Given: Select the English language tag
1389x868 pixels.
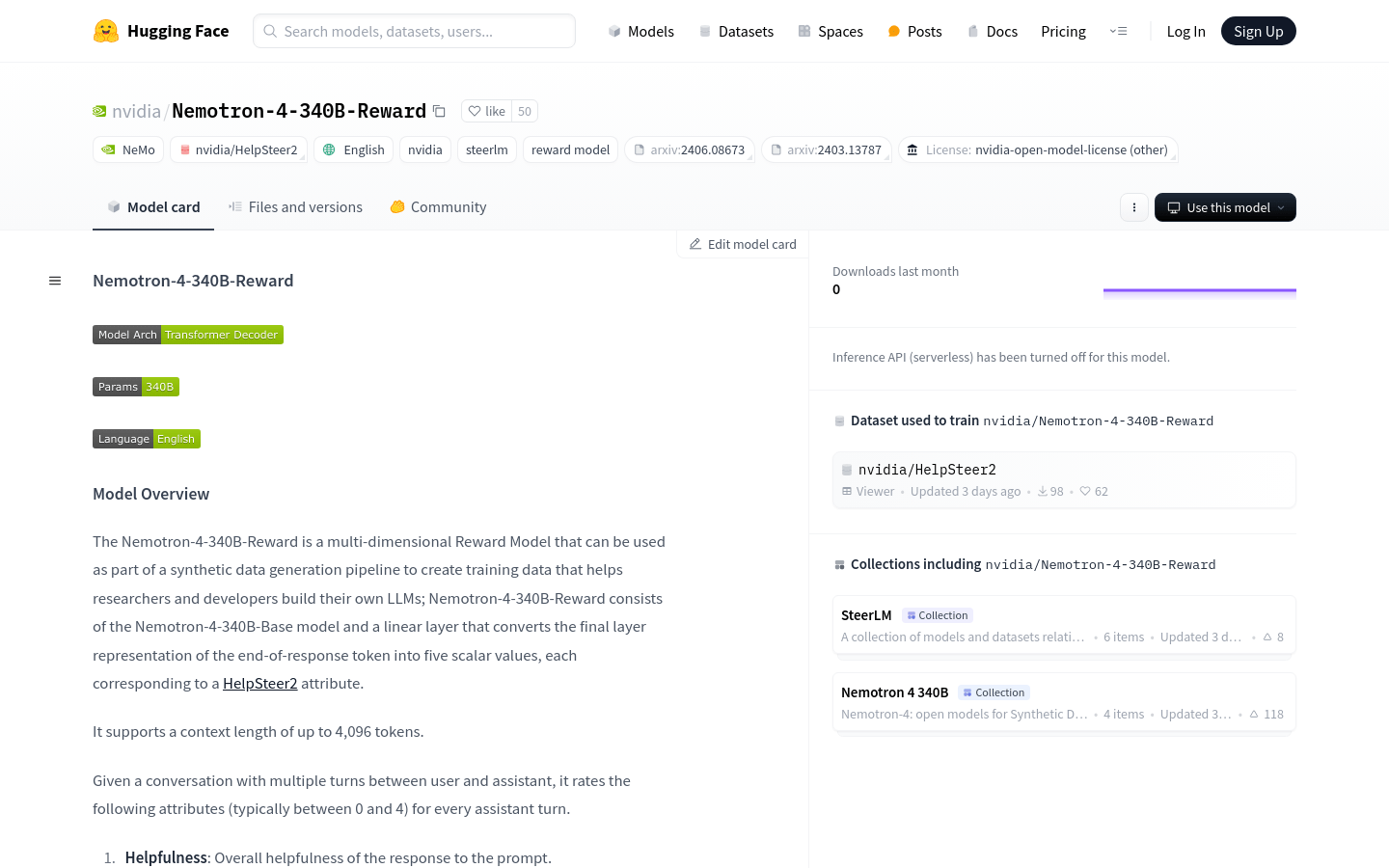Looking at the screenshot, I should [353, 149].
